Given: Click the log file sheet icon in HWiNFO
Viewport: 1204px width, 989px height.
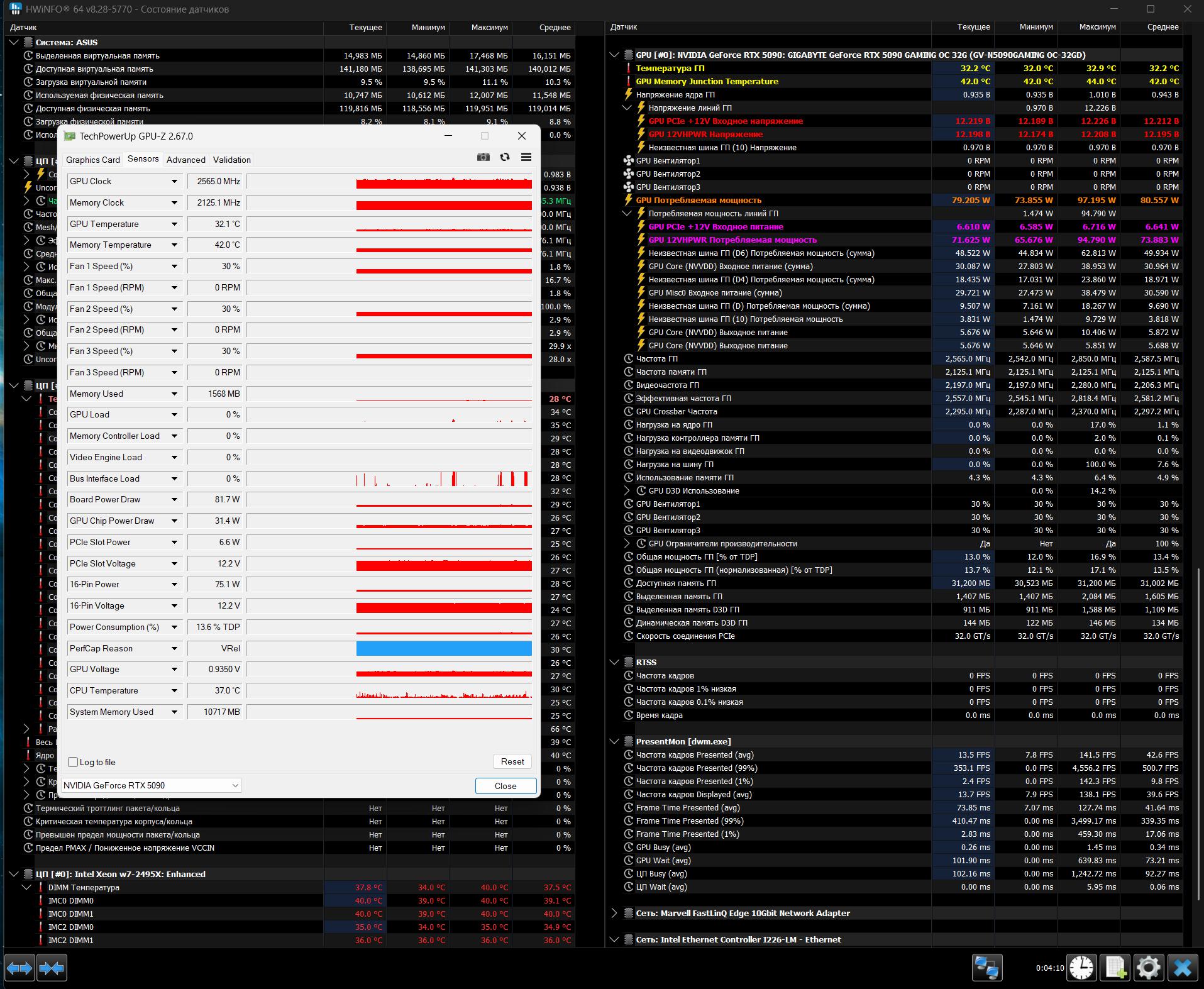Looking at the screenshot, I should point(1115,968).
